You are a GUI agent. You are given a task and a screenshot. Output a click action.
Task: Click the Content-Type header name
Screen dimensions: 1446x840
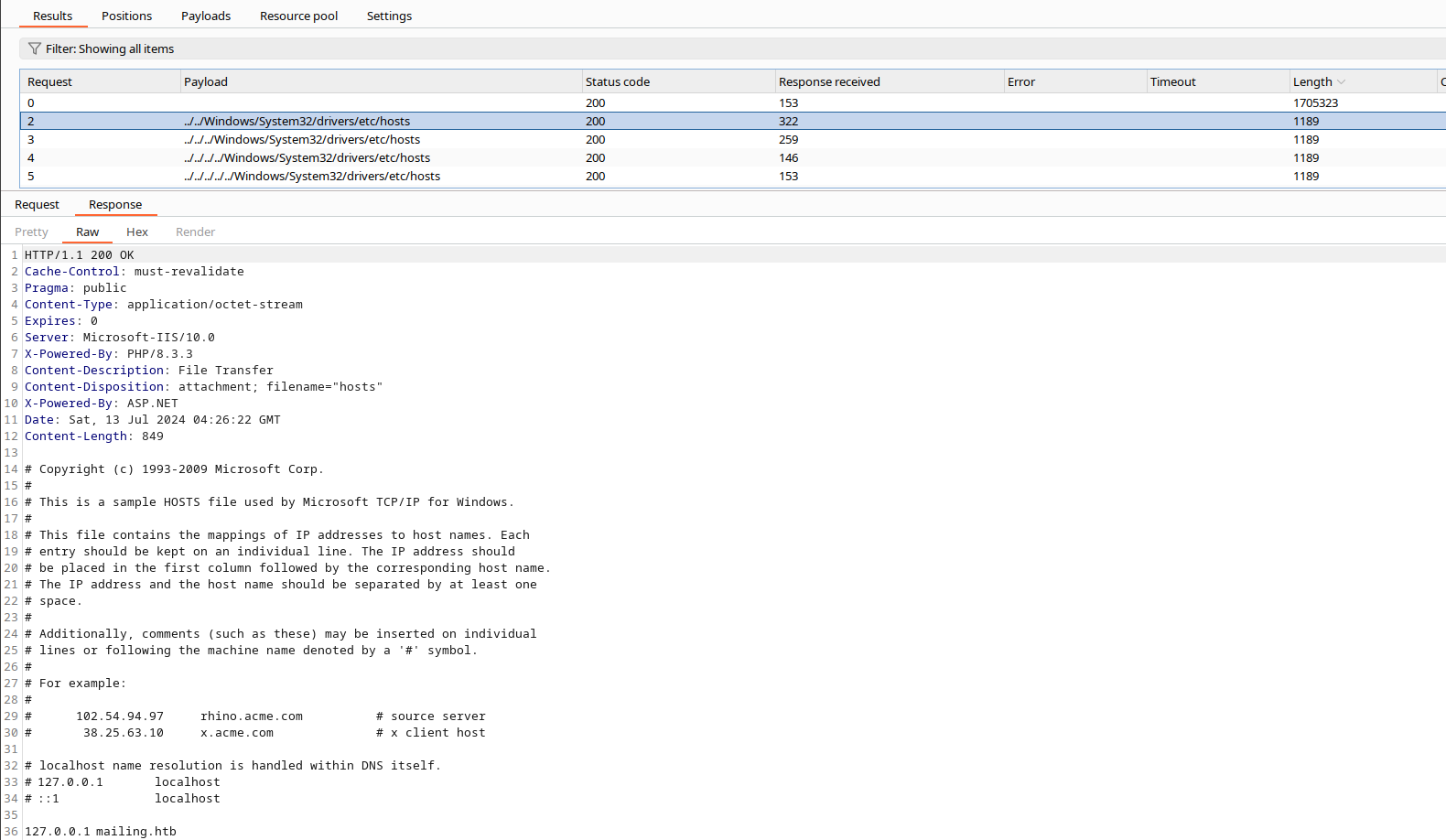(68, 305)
